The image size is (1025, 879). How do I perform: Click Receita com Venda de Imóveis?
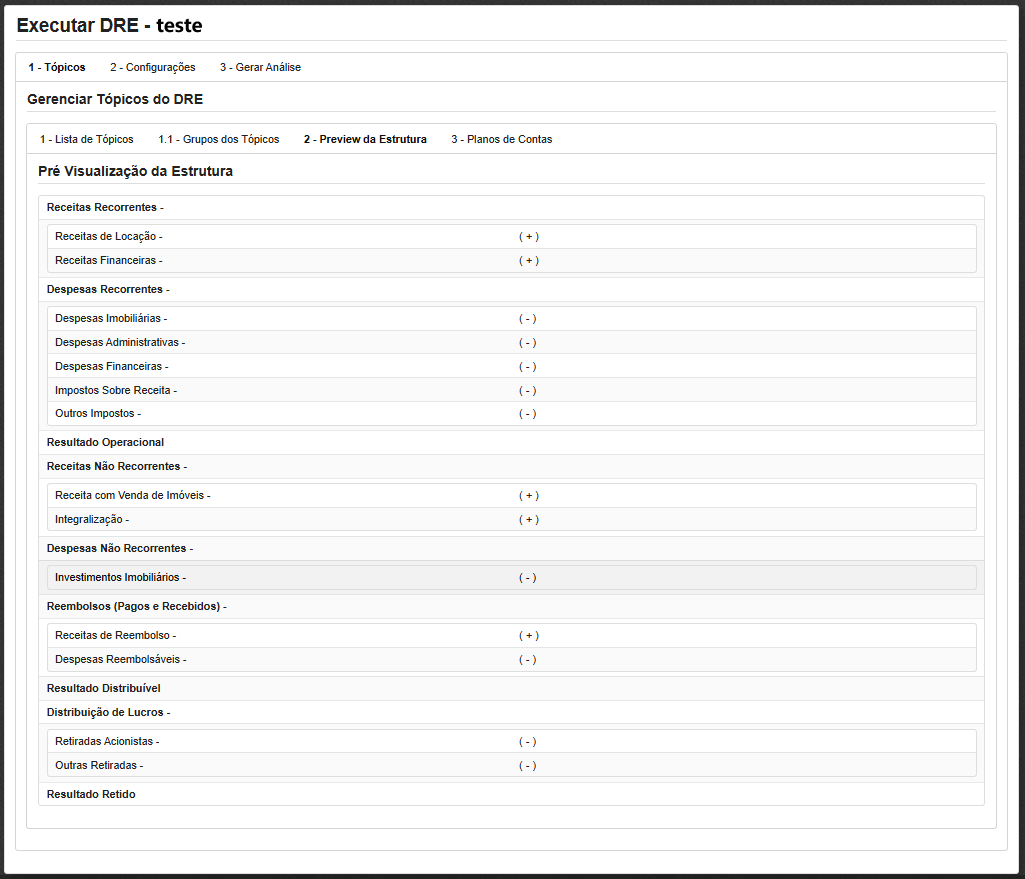pyautogui.click(x=132, y=495)
